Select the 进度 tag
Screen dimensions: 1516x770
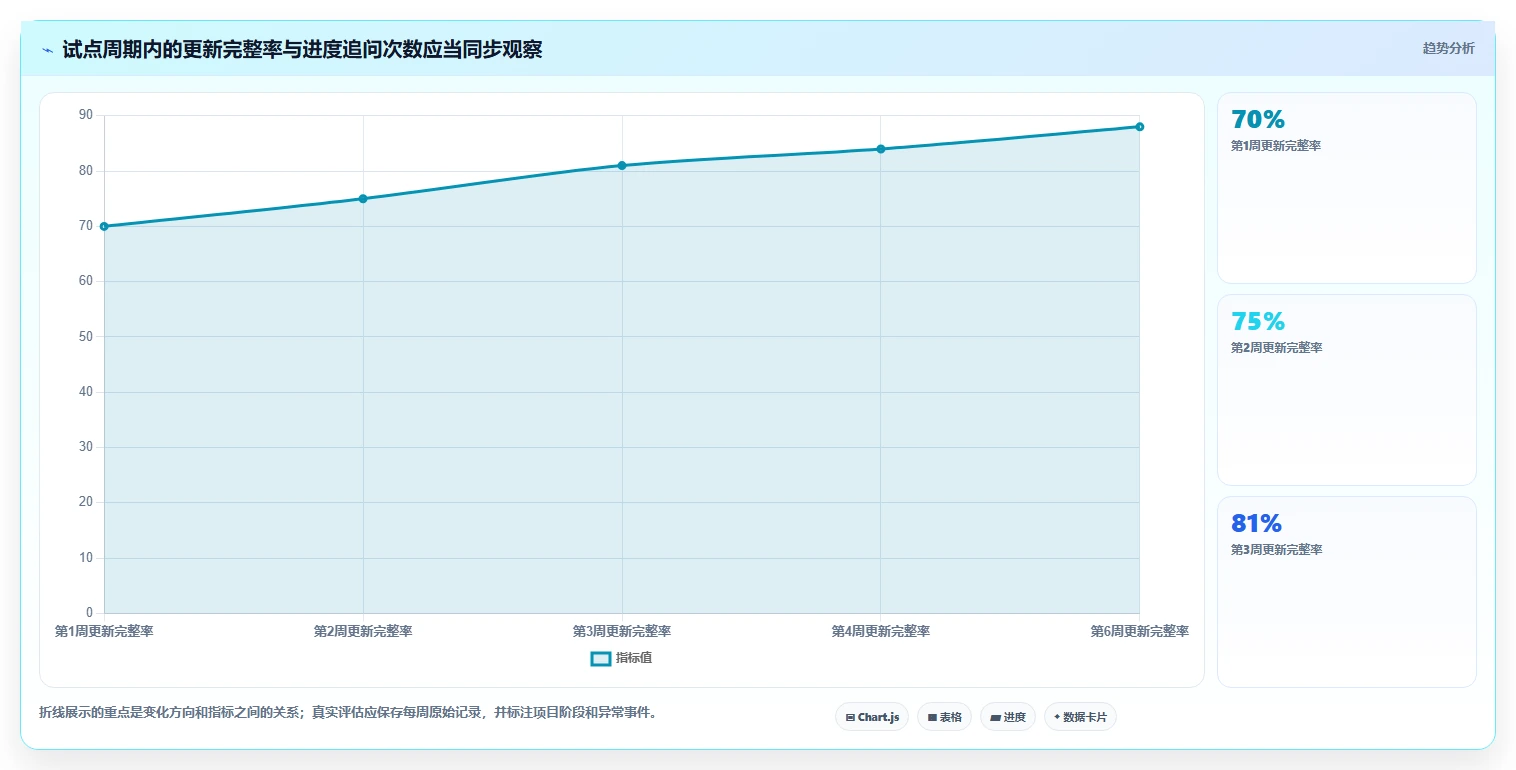click(x=1008, y=717)
